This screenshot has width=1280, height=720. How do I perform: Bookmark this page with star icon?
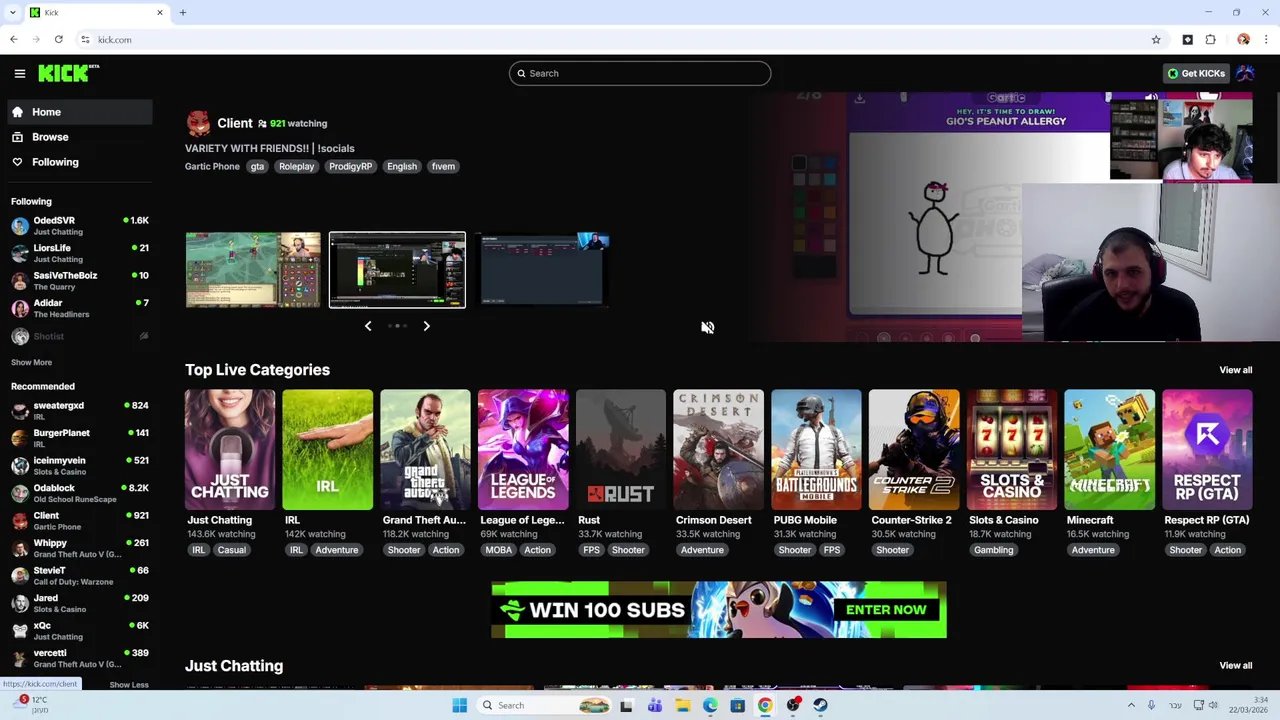(1156, 40)
